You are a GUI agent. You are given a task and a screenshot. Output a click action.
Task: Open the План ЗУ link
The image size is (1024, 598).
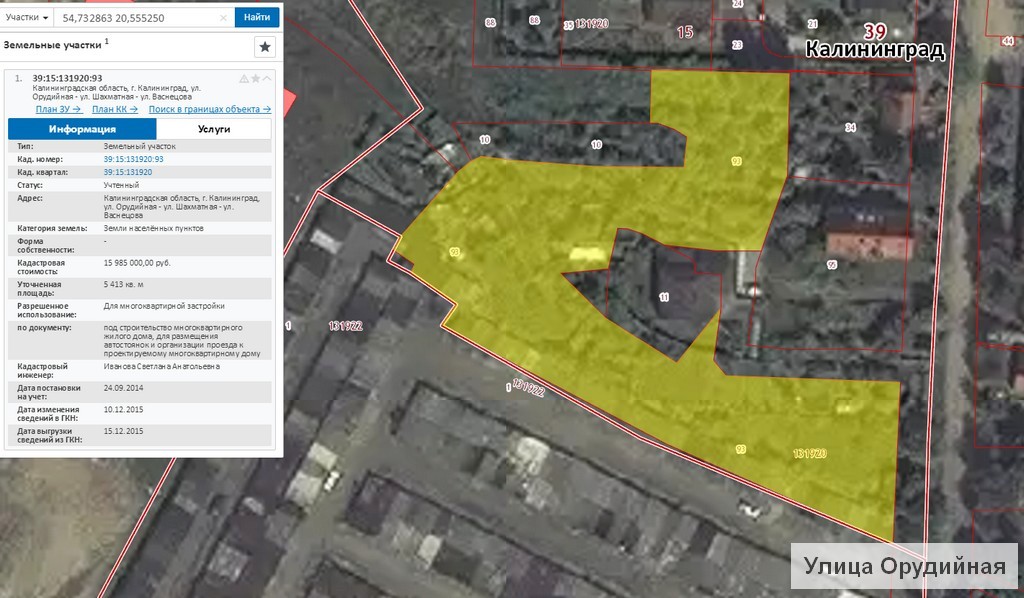(58, 109)
